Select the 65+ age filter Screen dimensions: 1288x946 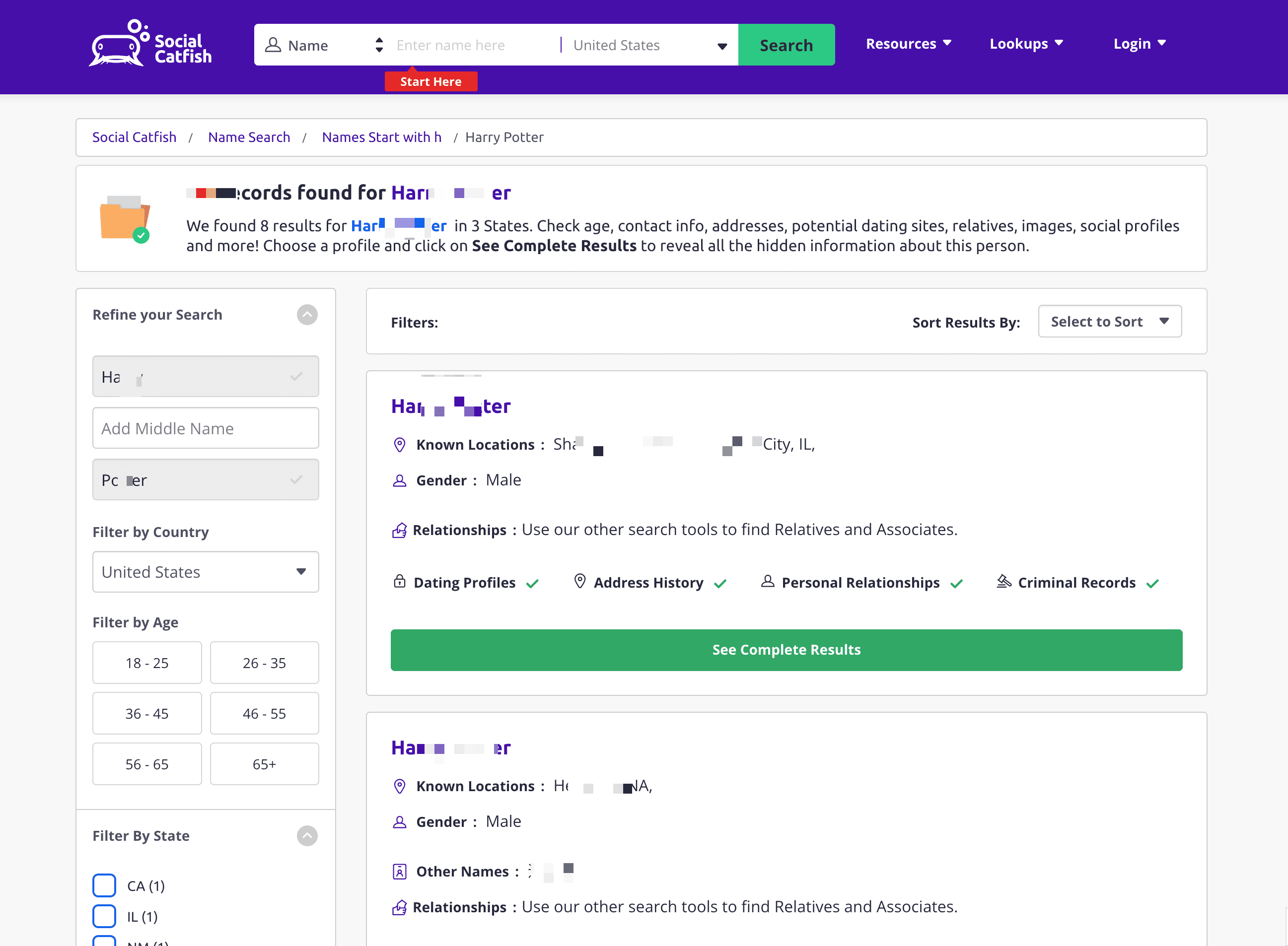pos(264,764)
